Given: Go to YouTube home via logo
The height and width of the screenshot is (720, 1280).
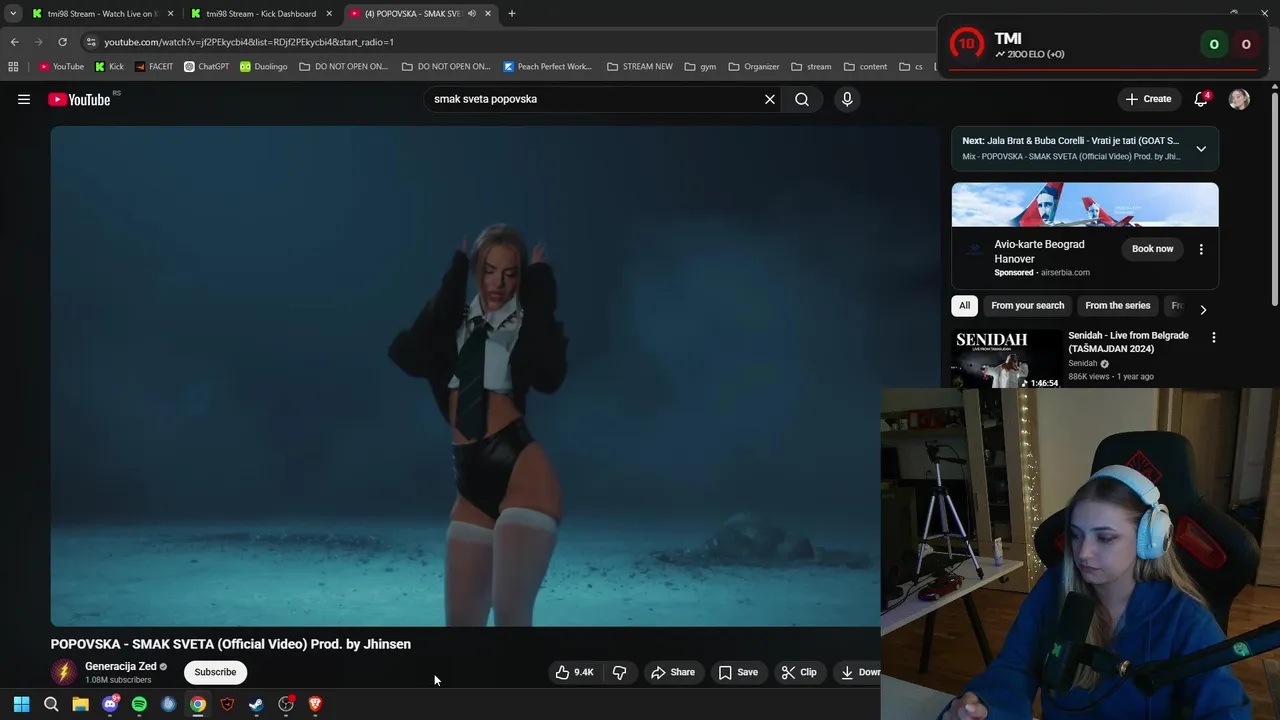Looking at the screenshot, I should pyautogui.click(x=79, y=99).
